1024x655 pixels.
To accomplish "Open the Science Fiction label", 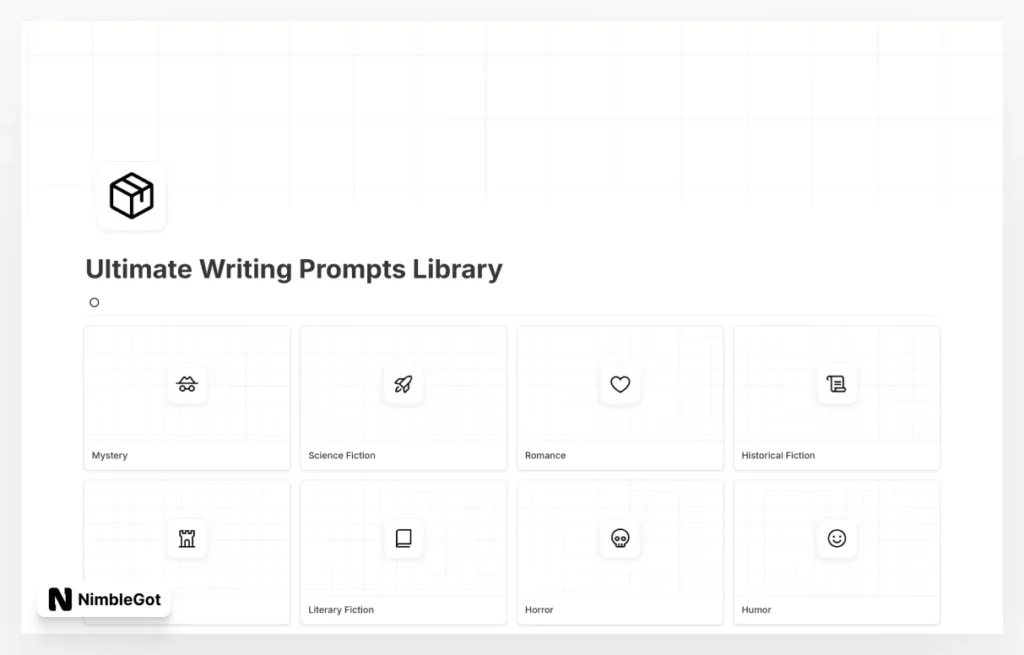I will 342,456.
